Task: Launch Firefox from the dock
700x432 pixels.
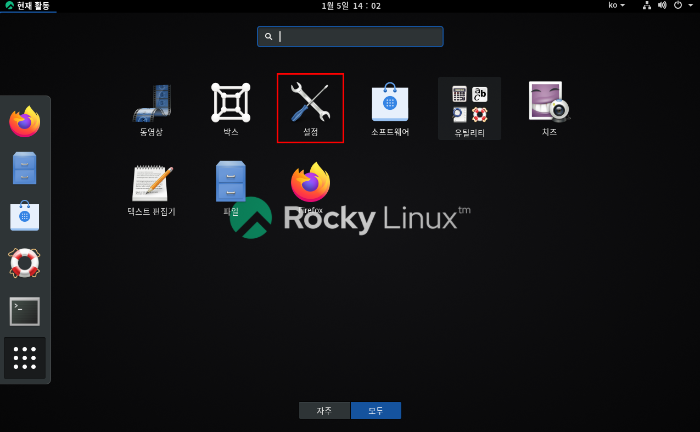Action: 25,121
